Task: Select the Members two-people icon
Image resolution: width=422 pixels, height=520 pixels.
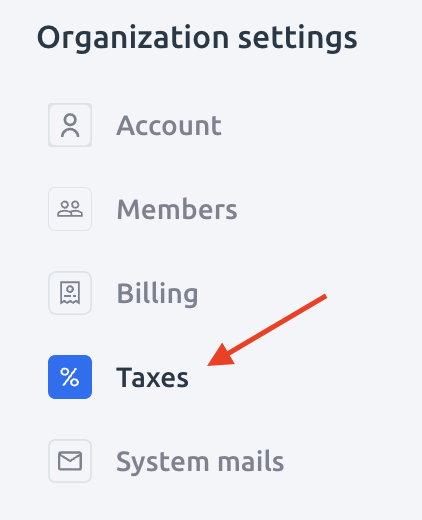Action: point(70,209)
